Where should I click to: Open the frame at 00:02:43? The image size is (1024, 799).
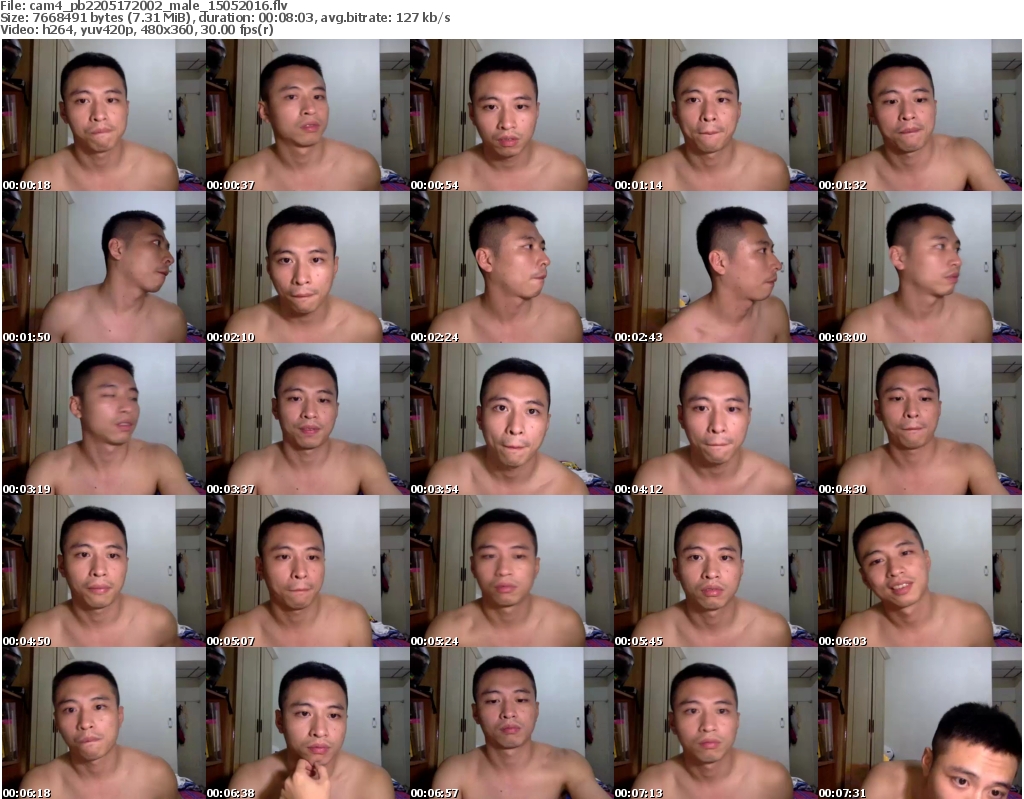click(716, 267)
